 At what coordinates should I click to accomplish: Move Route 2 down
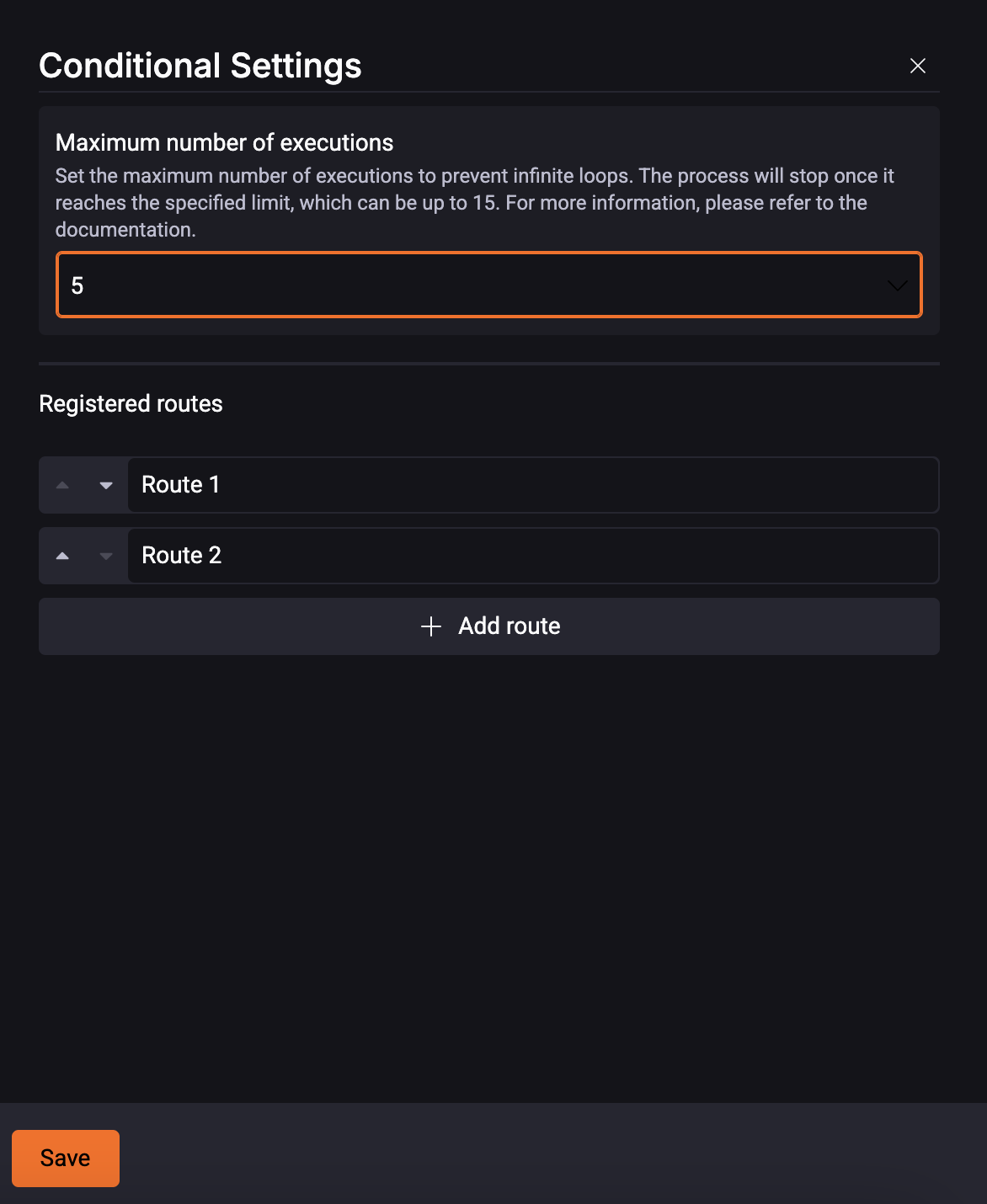click(x=106, y=556)
